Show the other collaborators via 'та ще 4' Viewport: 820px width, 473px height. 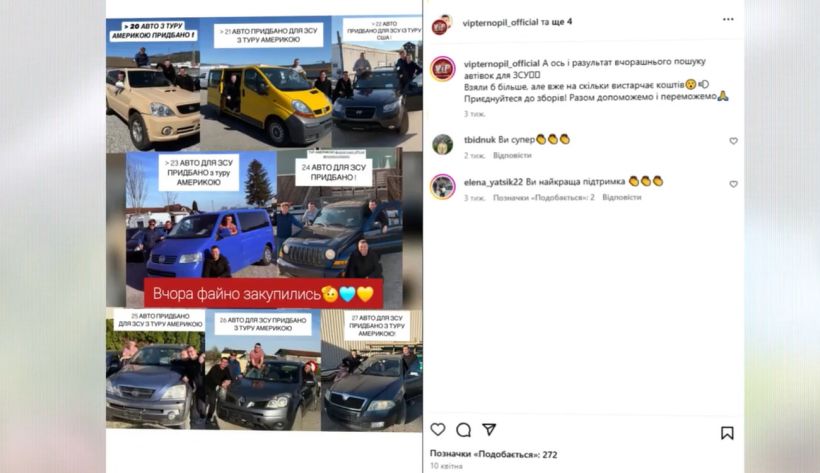pos(556,22)
